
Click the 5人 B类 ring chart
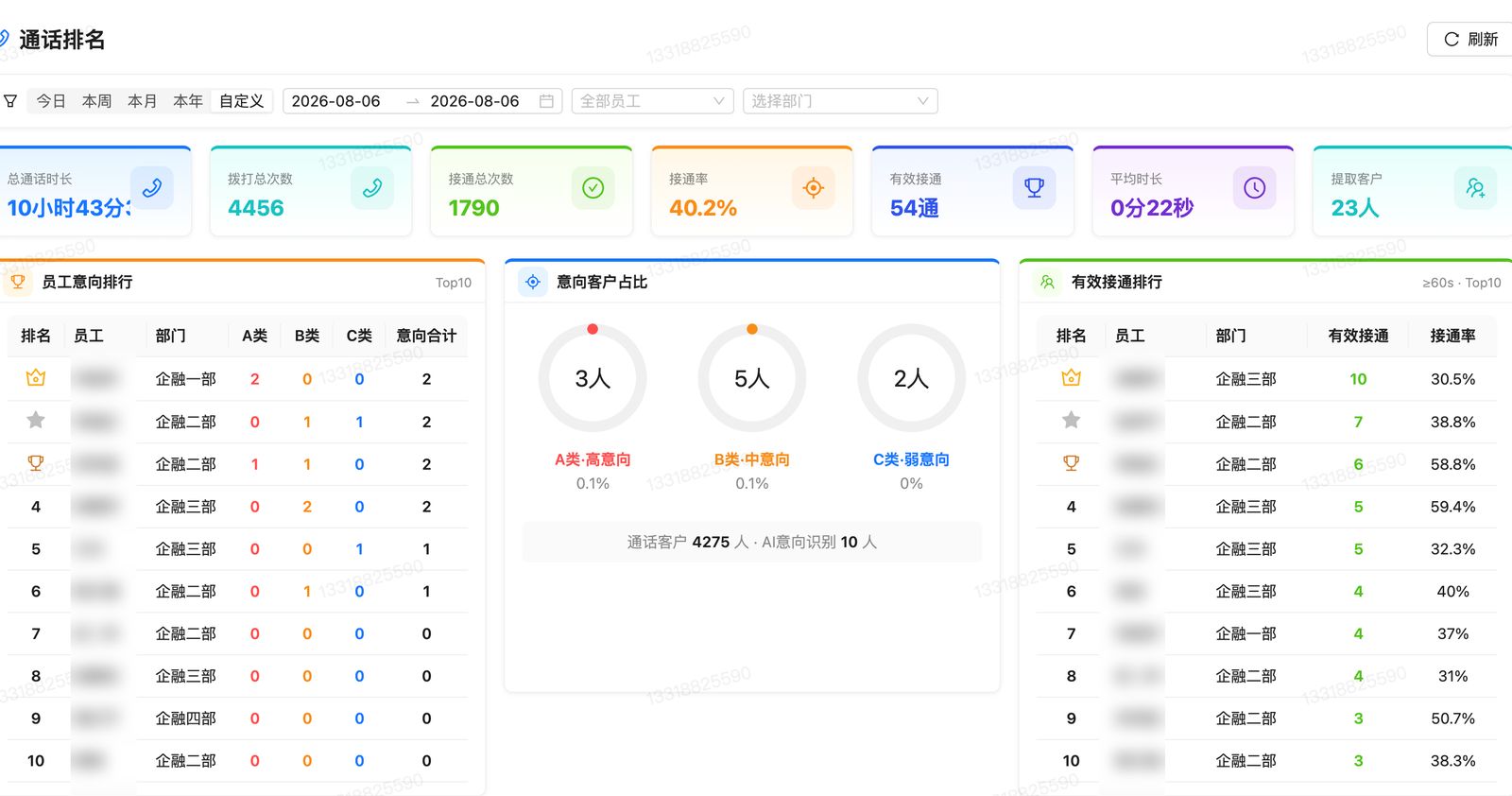click(x=752, y=378)
